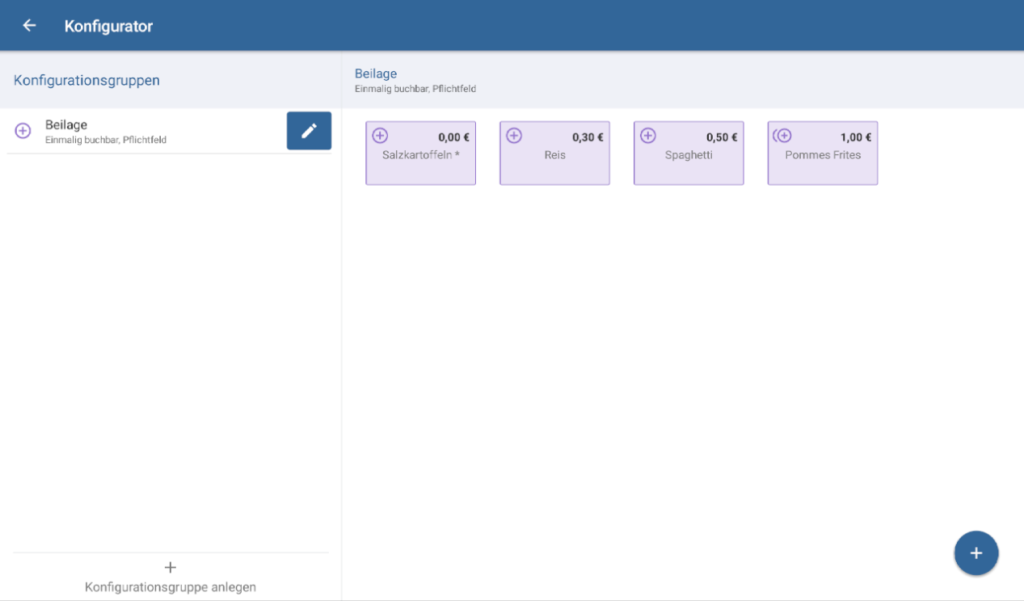Click the Konfigurationsgruppen panel header
1024x601 pixels.
click(x=87, y=80)
